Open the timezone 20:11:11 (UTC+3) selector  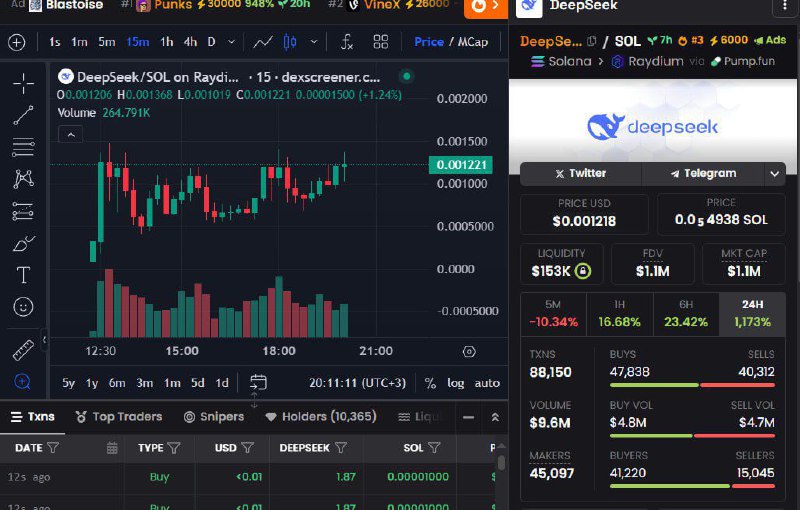pyautogui.click(x=357, y=383)
